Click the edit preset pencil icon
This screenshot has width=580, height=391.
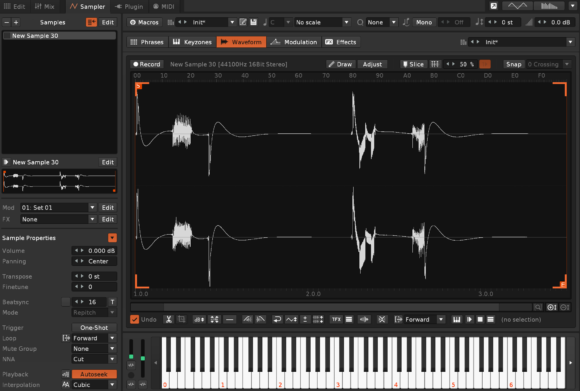tap(243, 22)
